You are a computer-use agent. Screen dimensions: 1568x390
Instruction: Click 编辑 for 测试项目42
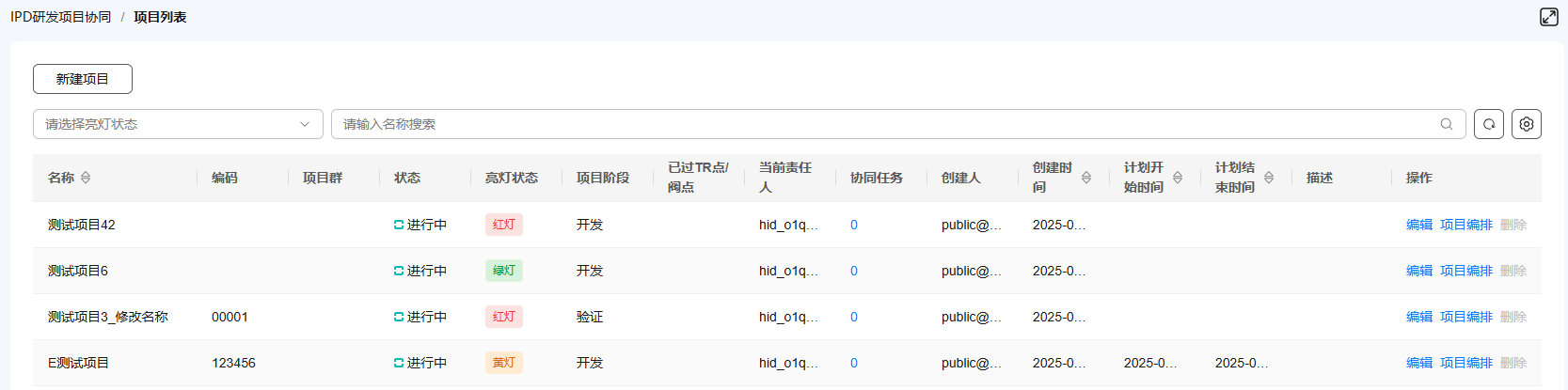pyautogui.click(x=1419, y=225)
